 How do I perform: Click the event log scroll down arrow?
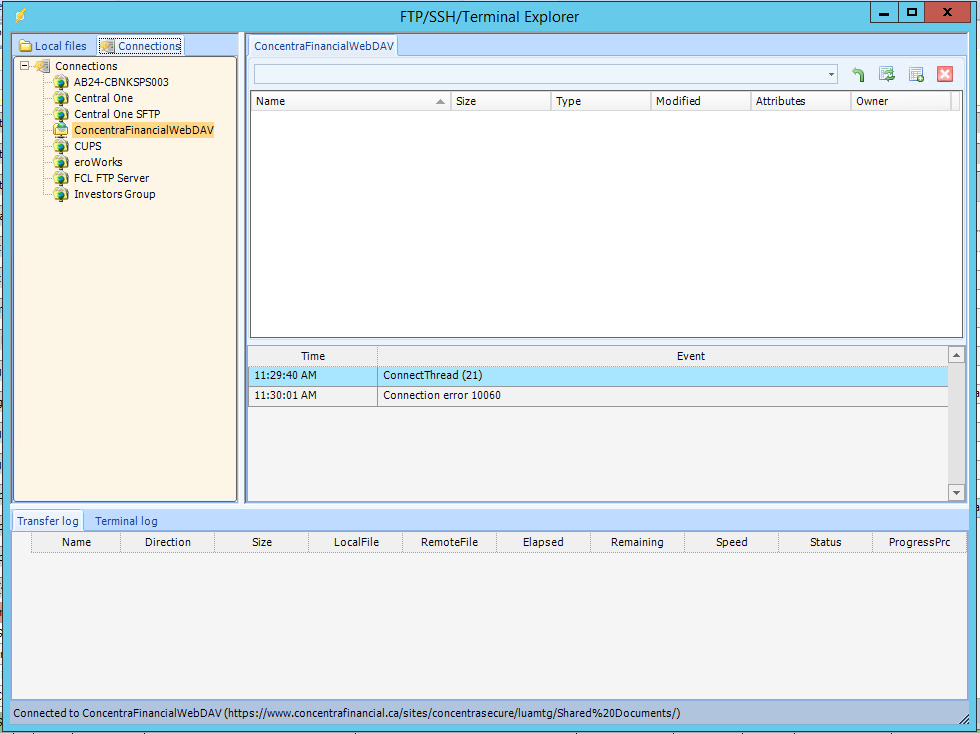click(x=956, y=492)
